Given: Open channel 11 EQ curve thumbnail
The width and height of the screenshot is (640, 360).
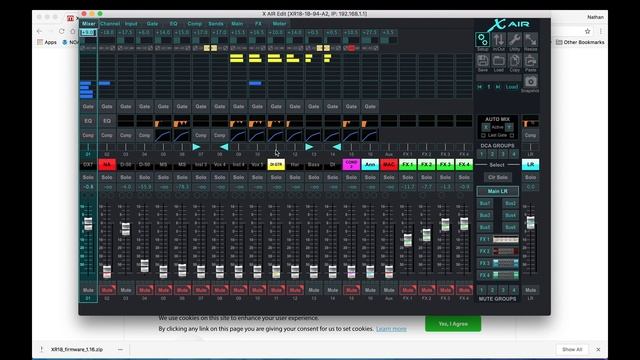Looking at the screenshot, I should coord(276,121).
